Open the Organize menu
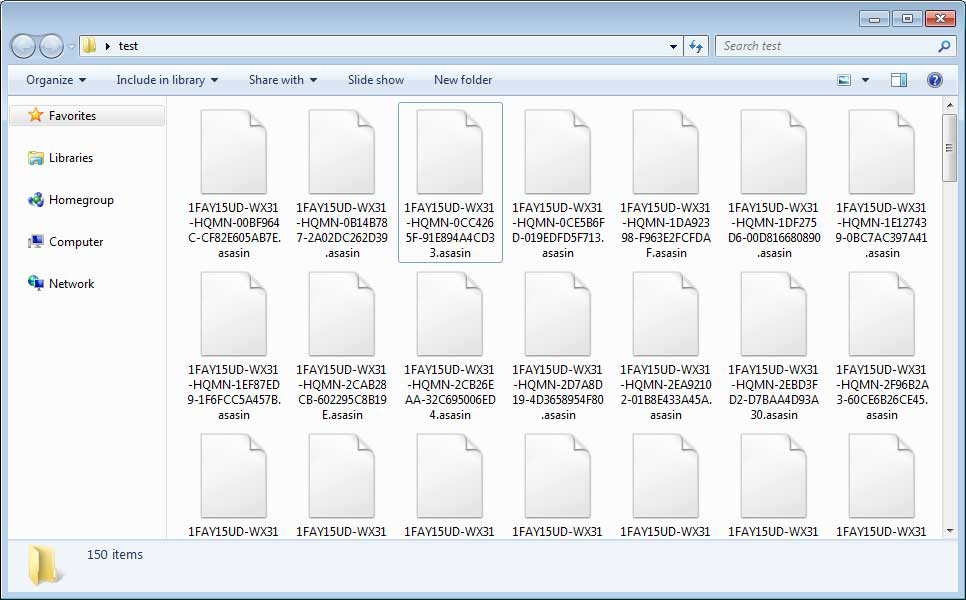 click(x=55, y=80)
